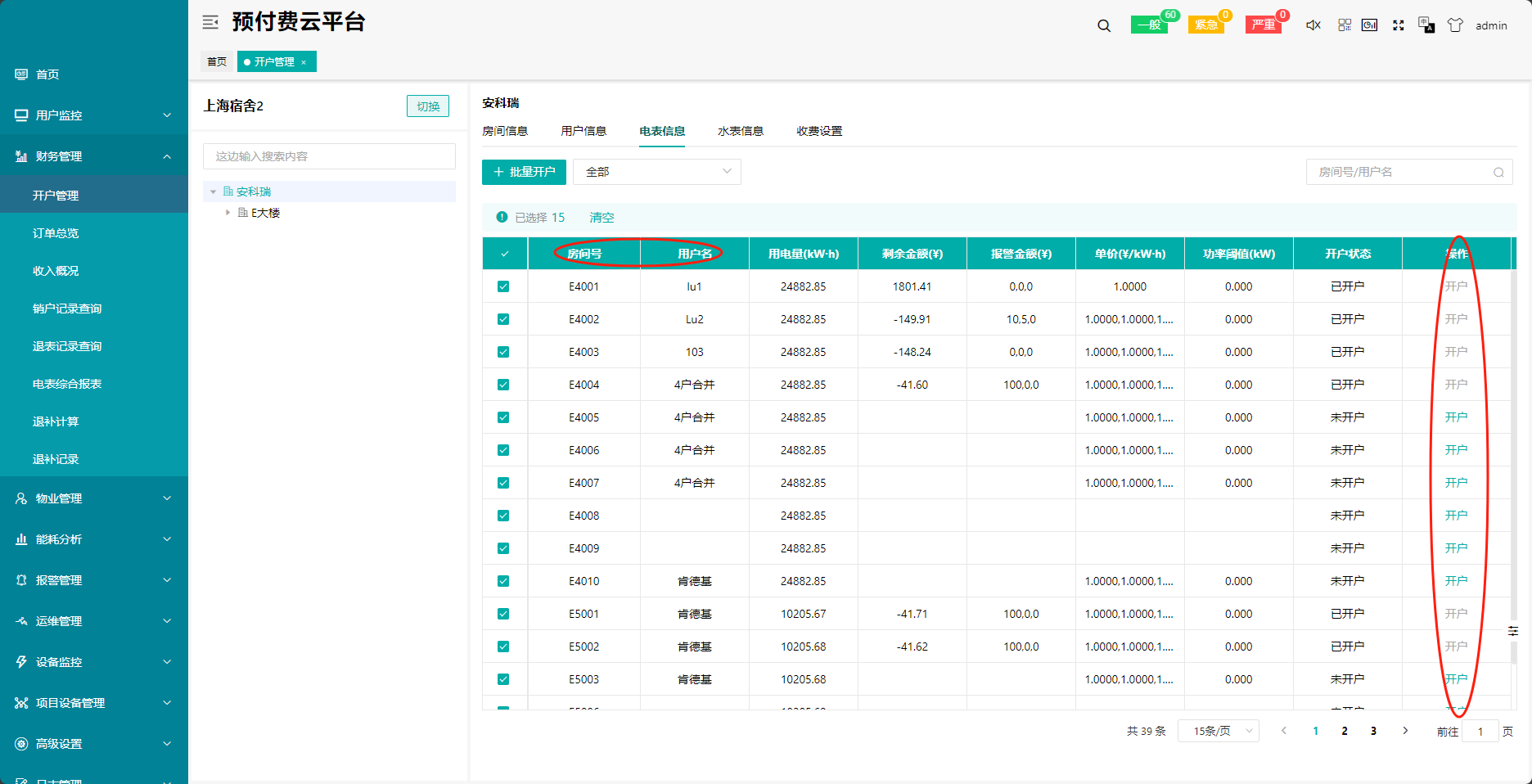Image resolution: width=1532 pixels, height=784 pixels.
Task: Open the dashboard chart screen icon
Action: 1369,25
